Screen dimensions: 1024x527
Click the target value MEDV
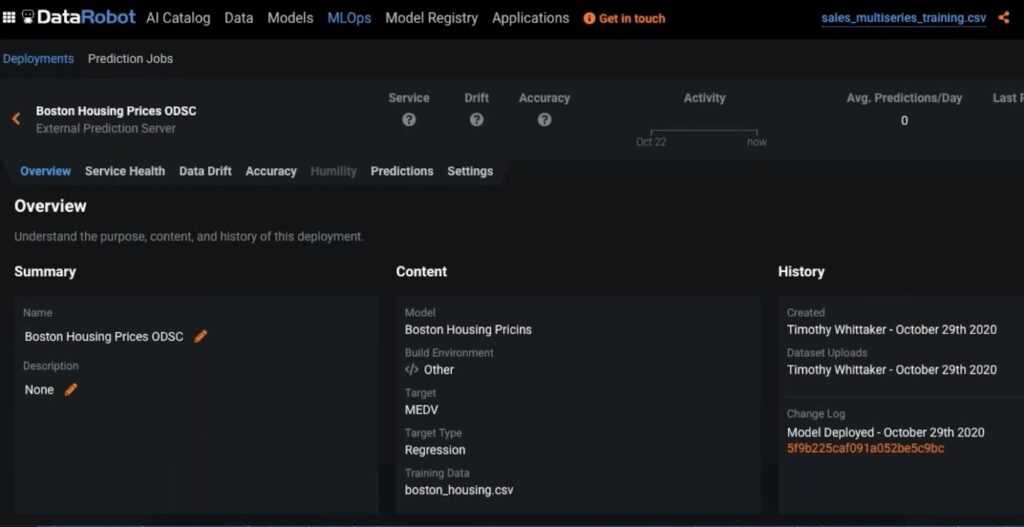point(421,410)
